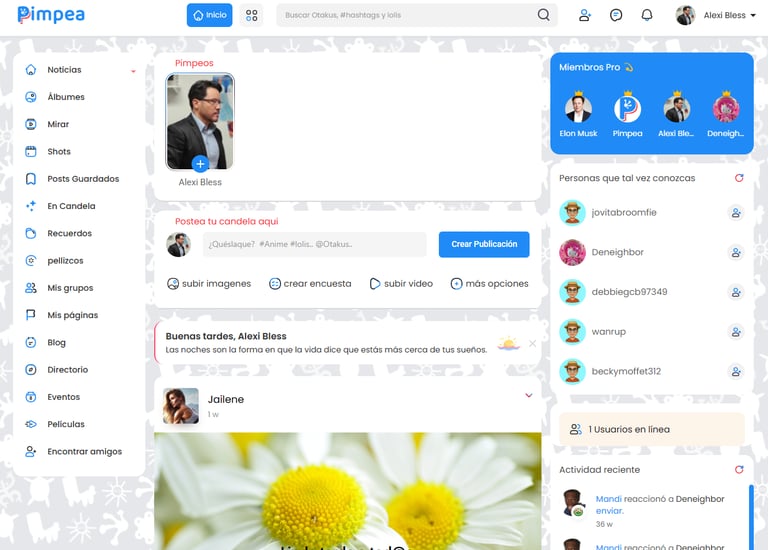Follow Deneighbor with add icon

[x=736, y=253]
